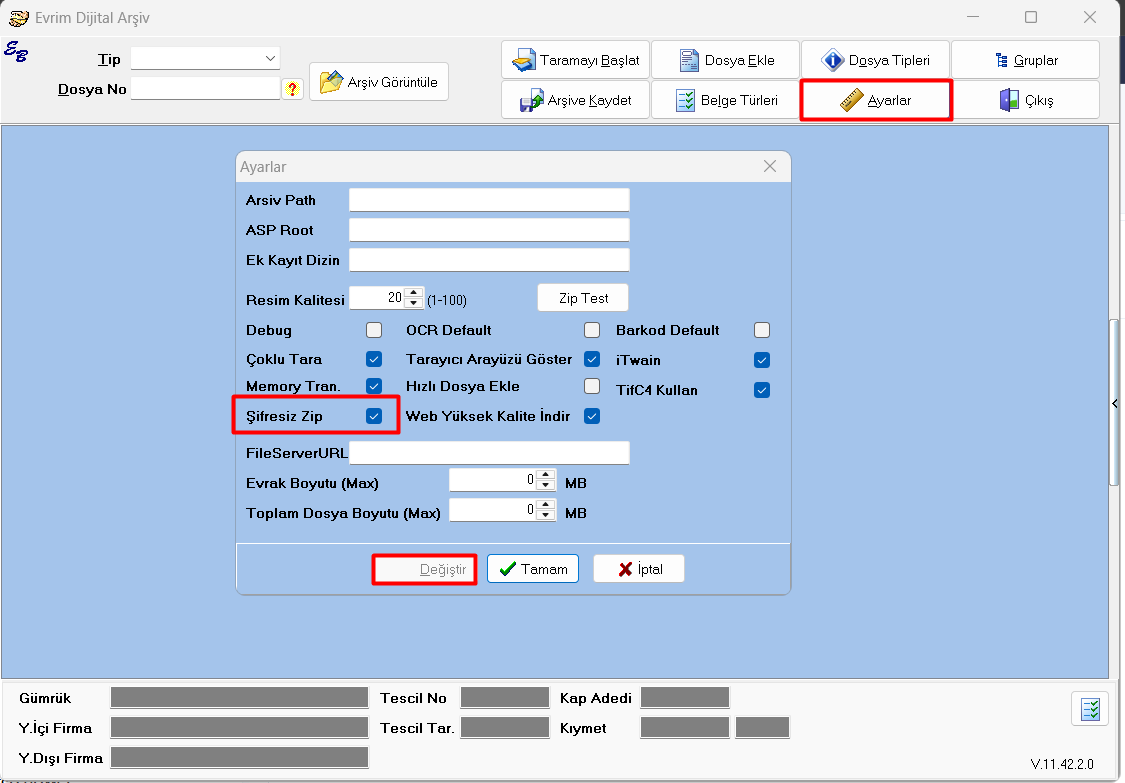Decrease Evrak Boyutu value with down arrow
This screenshot has width=1125, height=783.
[x=545, y=486]
